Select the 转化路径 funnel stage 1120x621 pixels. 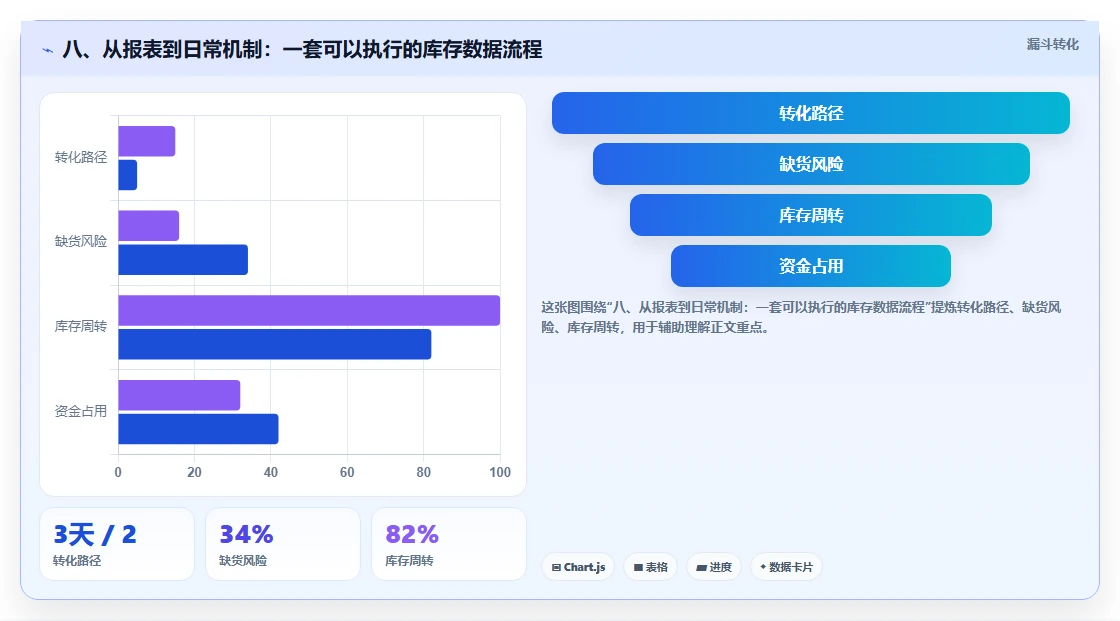[811, 113]
